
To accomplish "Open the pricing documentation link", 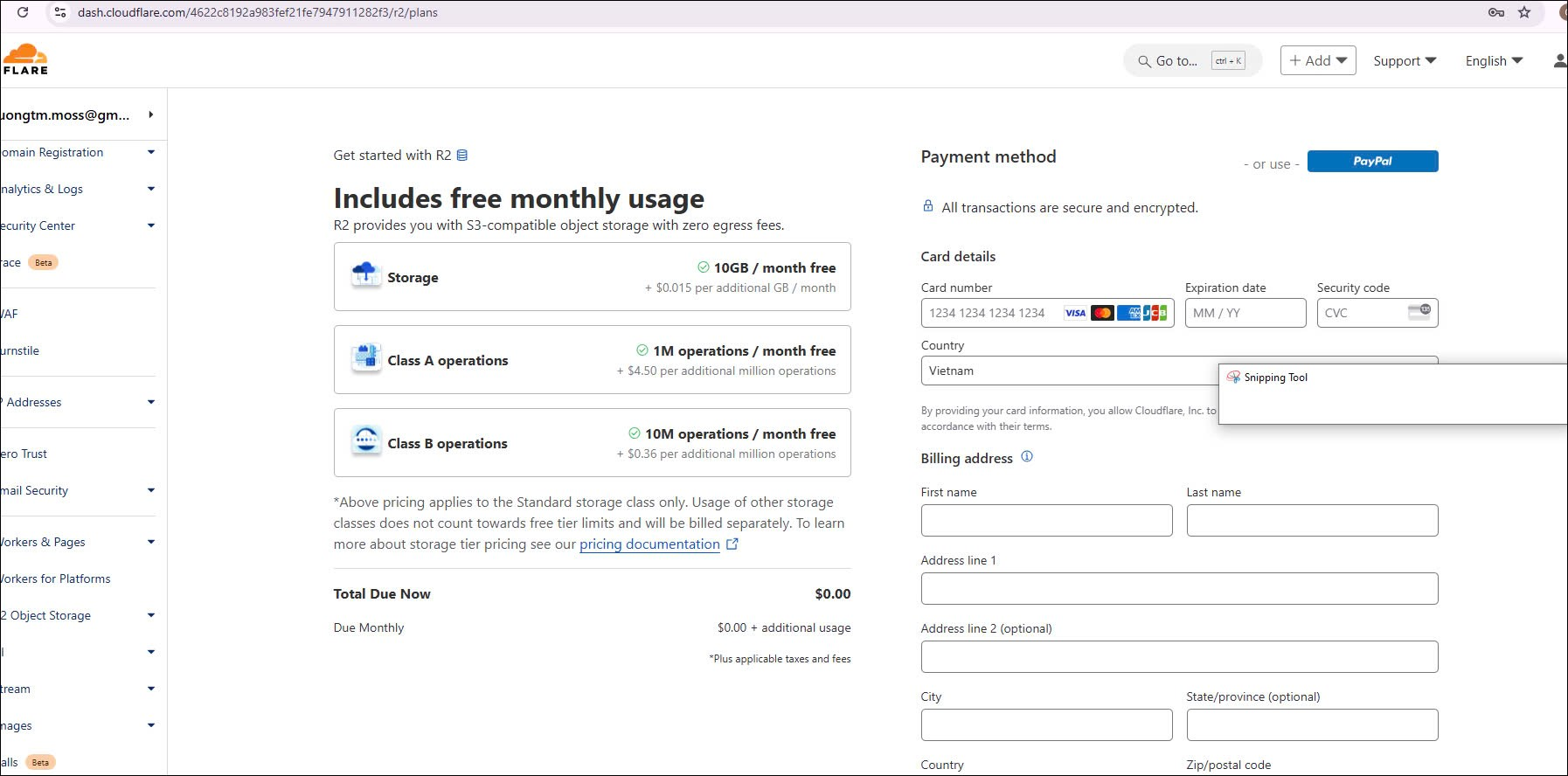I will point(649,544).
